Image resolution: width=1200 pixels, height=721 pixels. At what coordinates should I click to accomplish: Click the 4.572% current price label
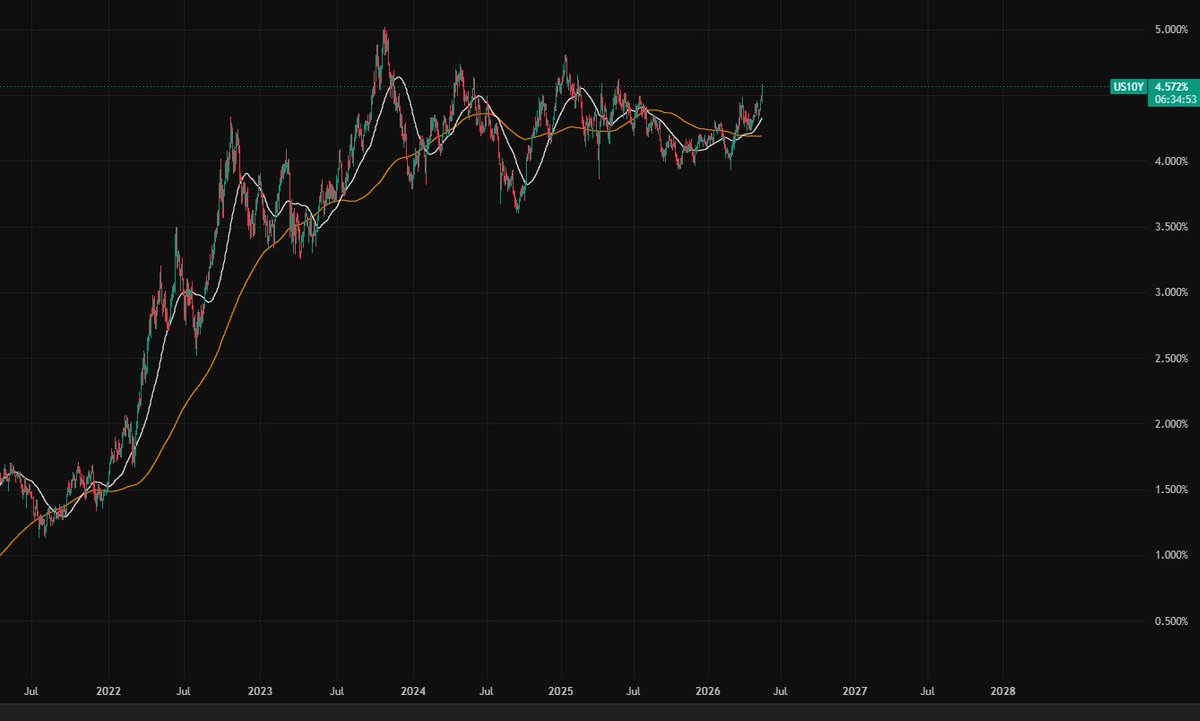(1170, 87)
